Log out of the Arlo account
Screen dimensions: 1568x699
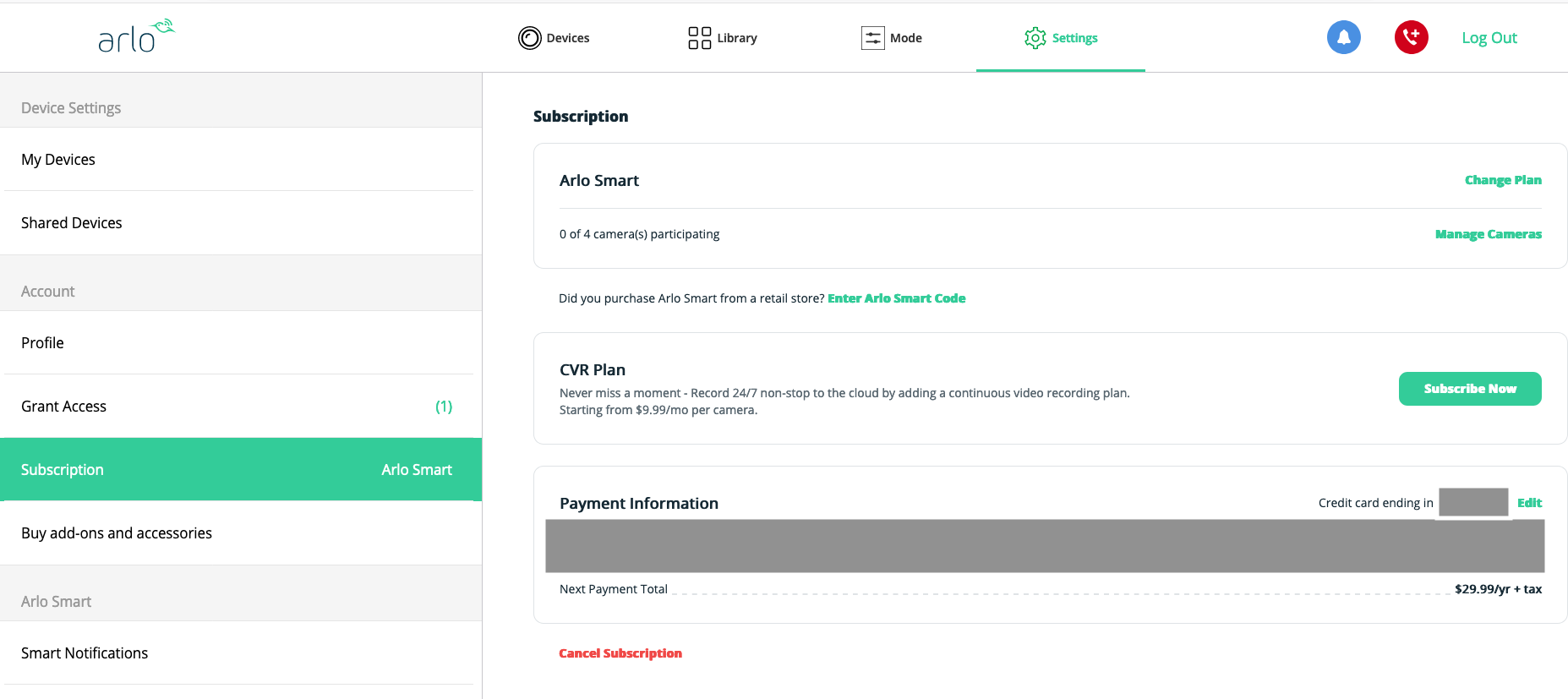pos(1489,38)
